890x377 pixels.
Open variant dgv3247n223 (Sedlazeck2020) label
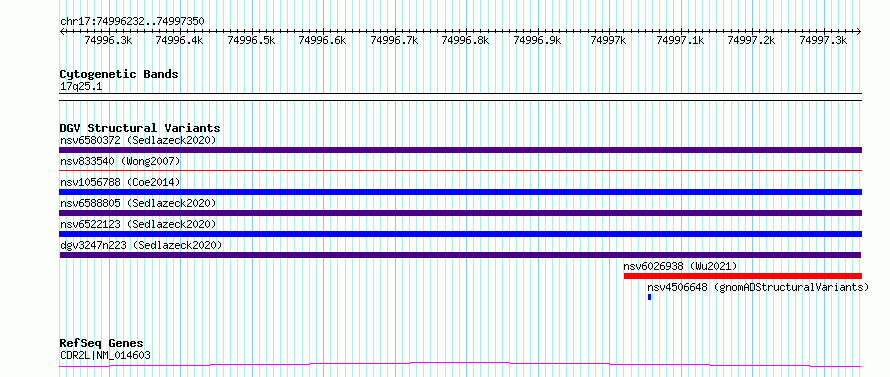click(141, 245)
